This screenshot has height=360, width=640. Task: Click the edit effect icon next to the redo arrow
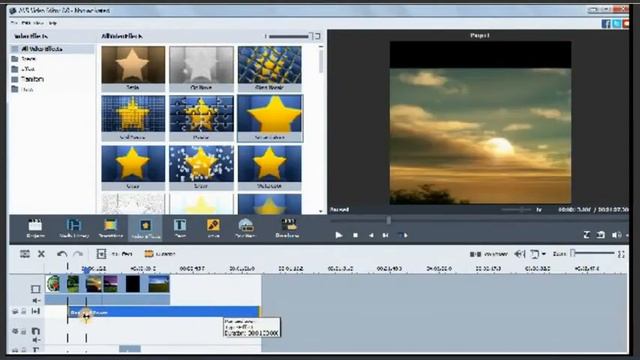[101, 254]
